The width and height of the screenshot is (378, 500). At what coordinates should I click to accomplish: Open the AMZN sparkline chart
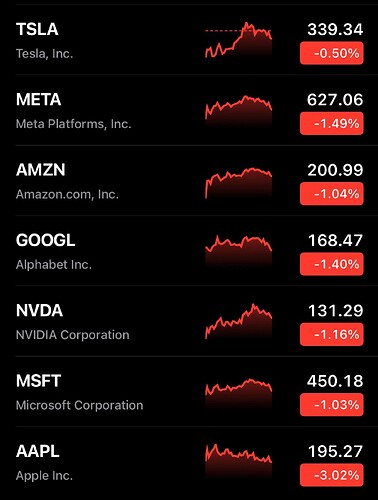click(239, 183)
